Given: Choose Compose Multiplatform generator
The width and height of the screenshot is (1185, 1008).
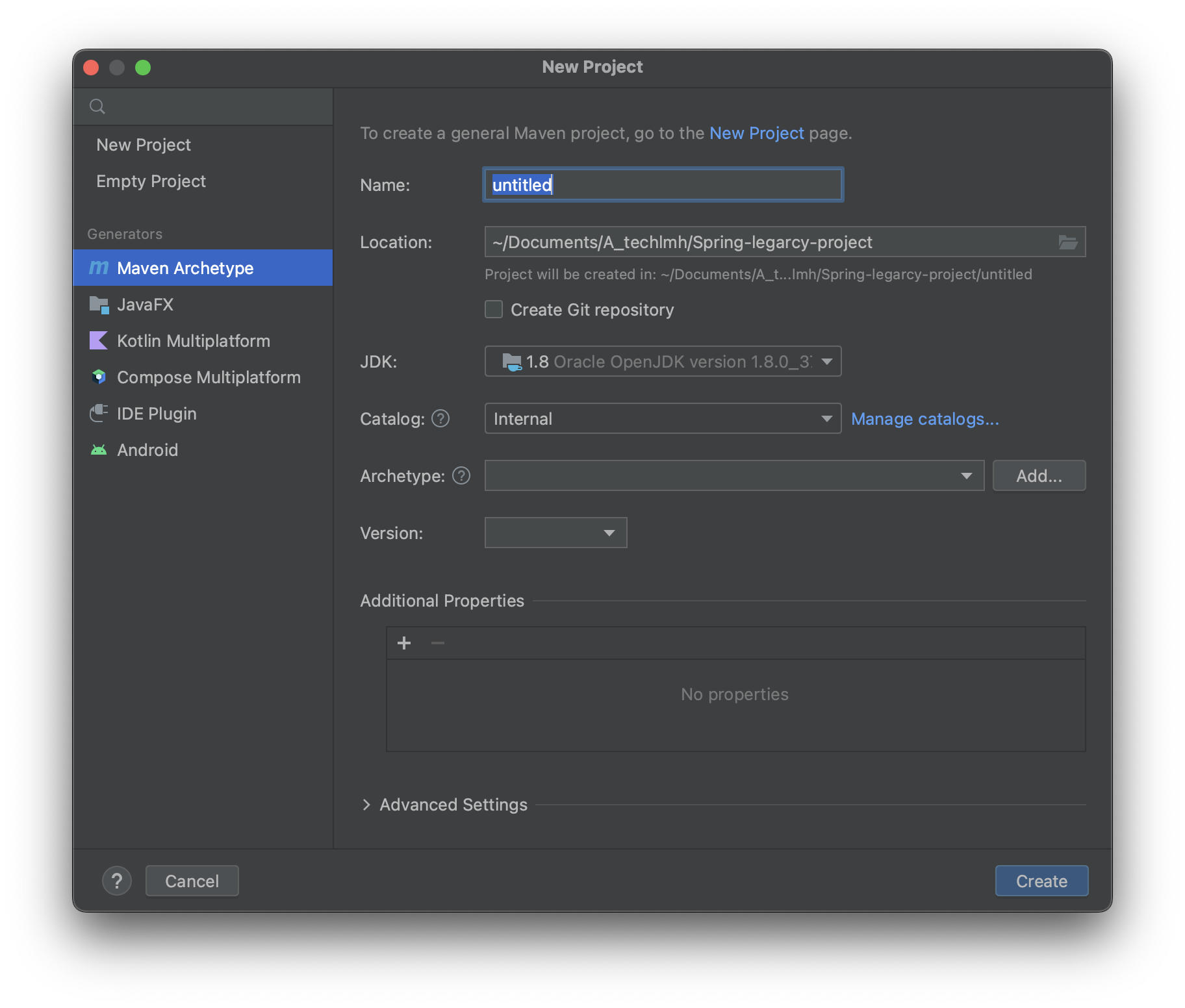Looking at the screenshot, I should [x=203, y=377].
